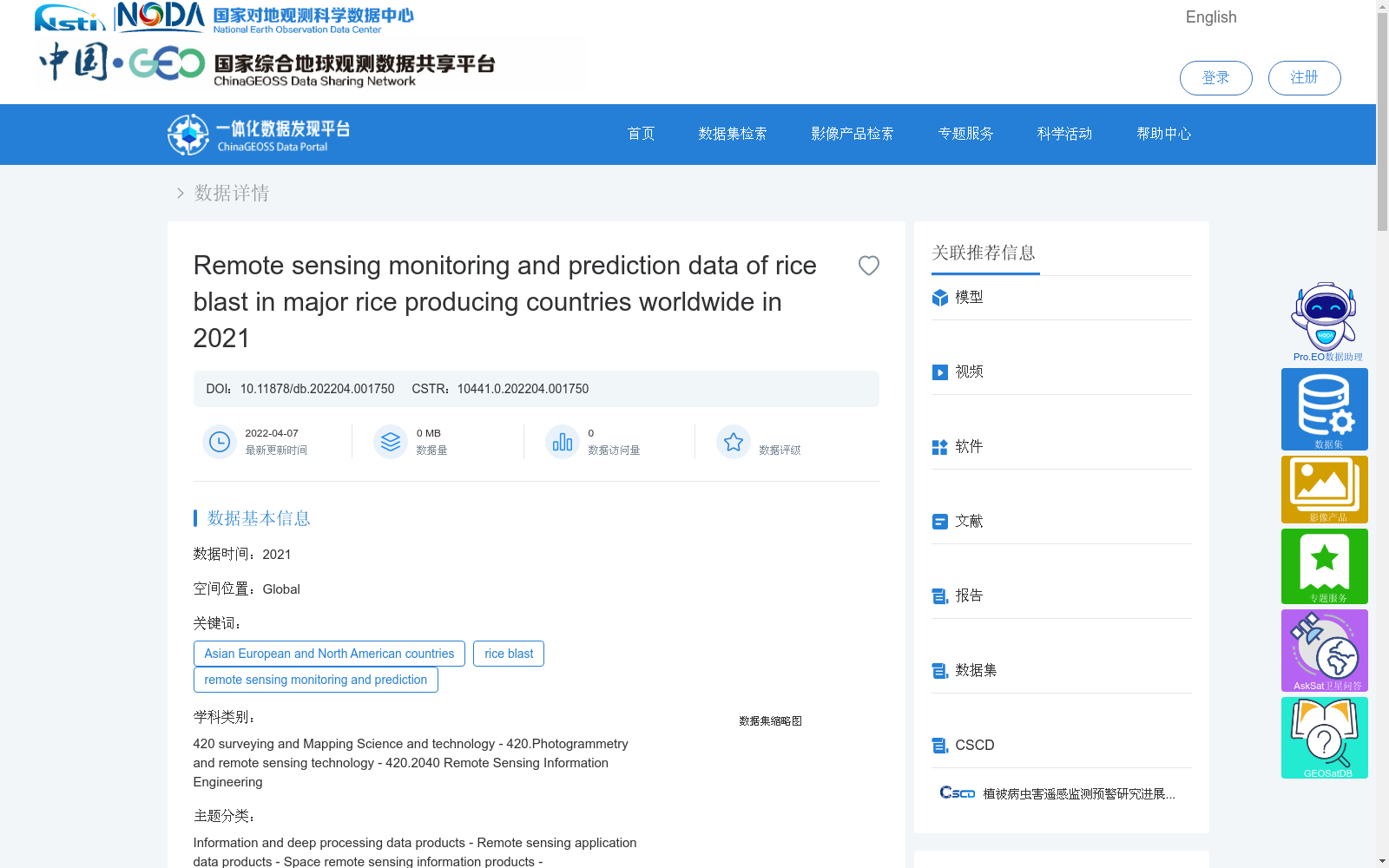This screenshot has width=1389, height=868.
Task: Click the dataset title about rice blast
Action: [505, 301]
